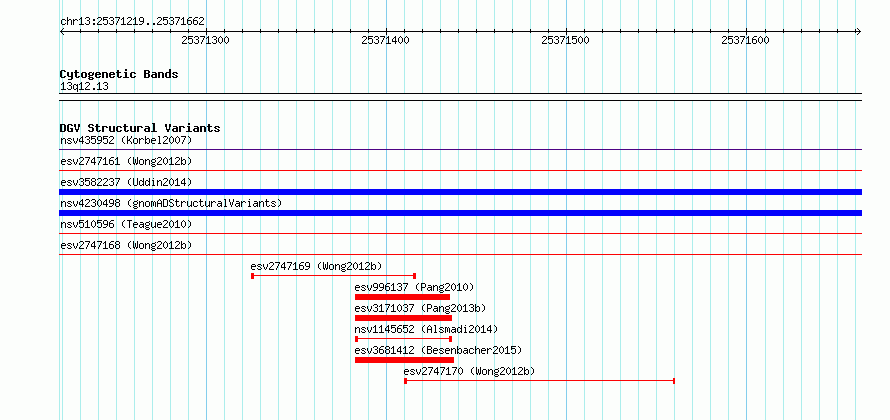Click the thin red span under esv2747169

pyautogui.click(x=334, y=276)
